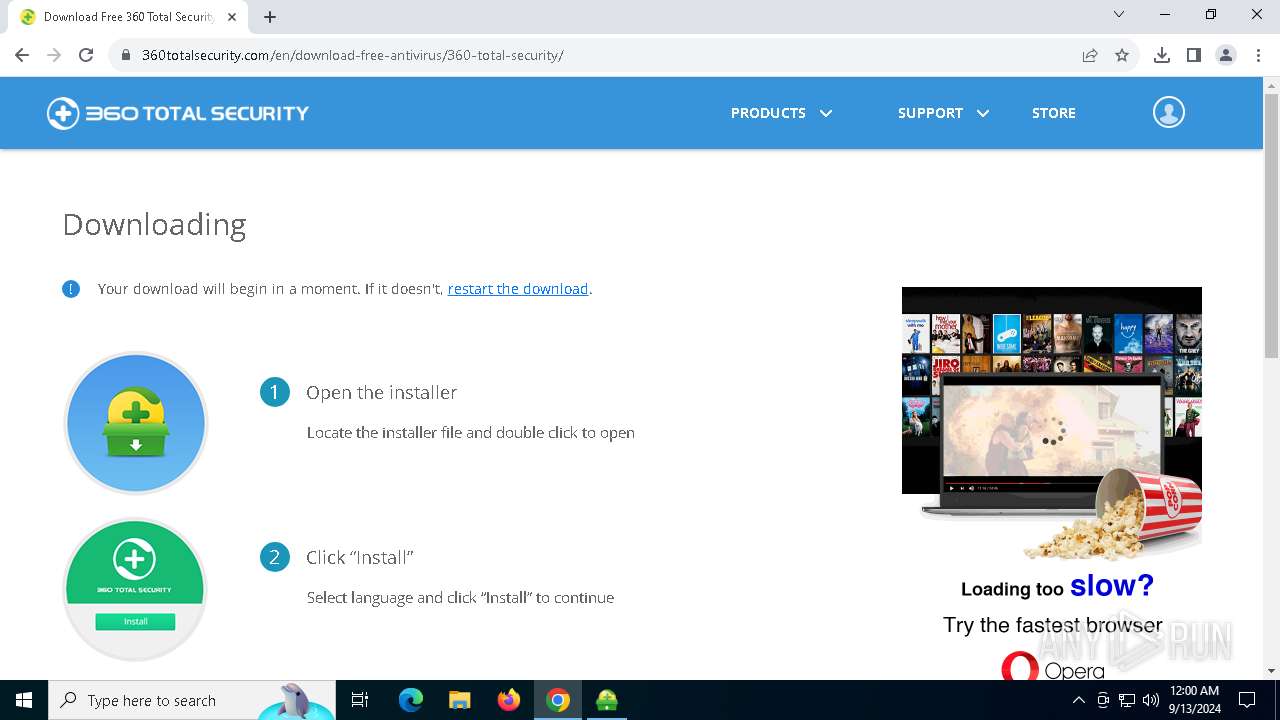Click the page vertical scrollbar
The width and height of the screenshot is (1280, 720).
click(x=1271, y=226)
